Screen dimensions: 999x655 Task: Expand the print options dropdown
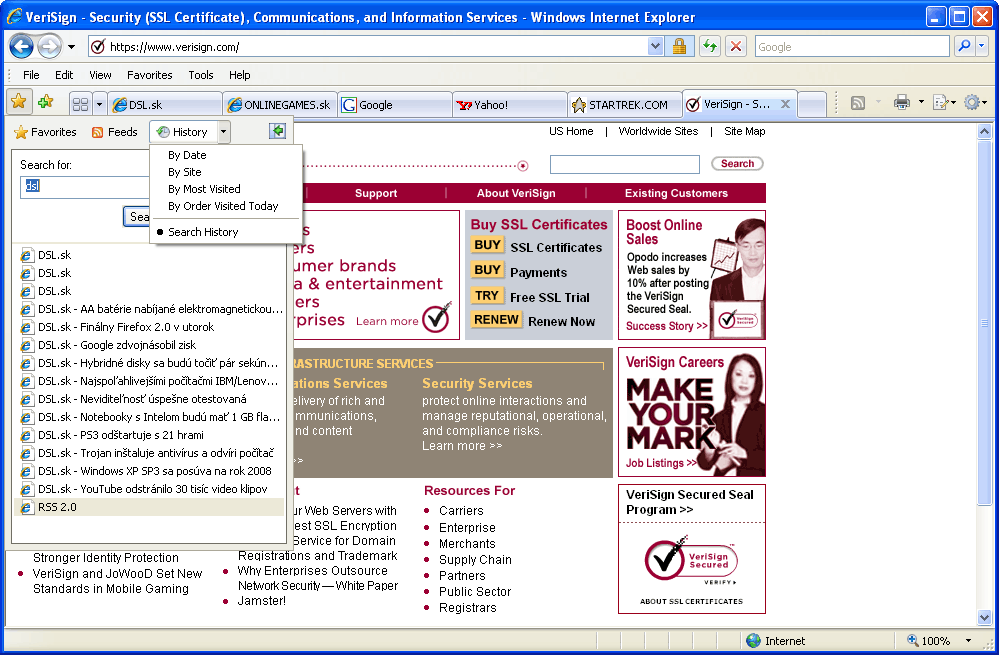click(x=921, y=103)
